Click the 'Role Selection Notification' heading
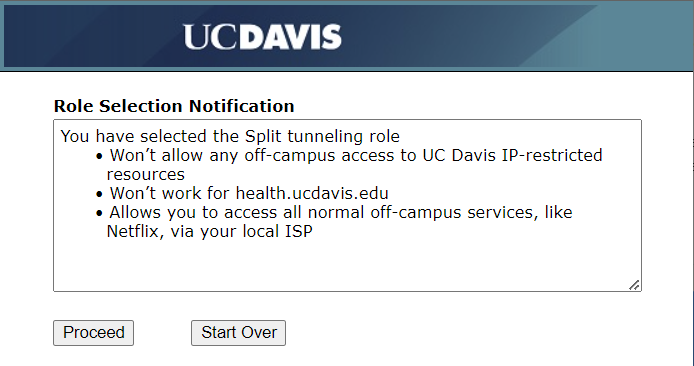694x366 pixels. point(174,106)
